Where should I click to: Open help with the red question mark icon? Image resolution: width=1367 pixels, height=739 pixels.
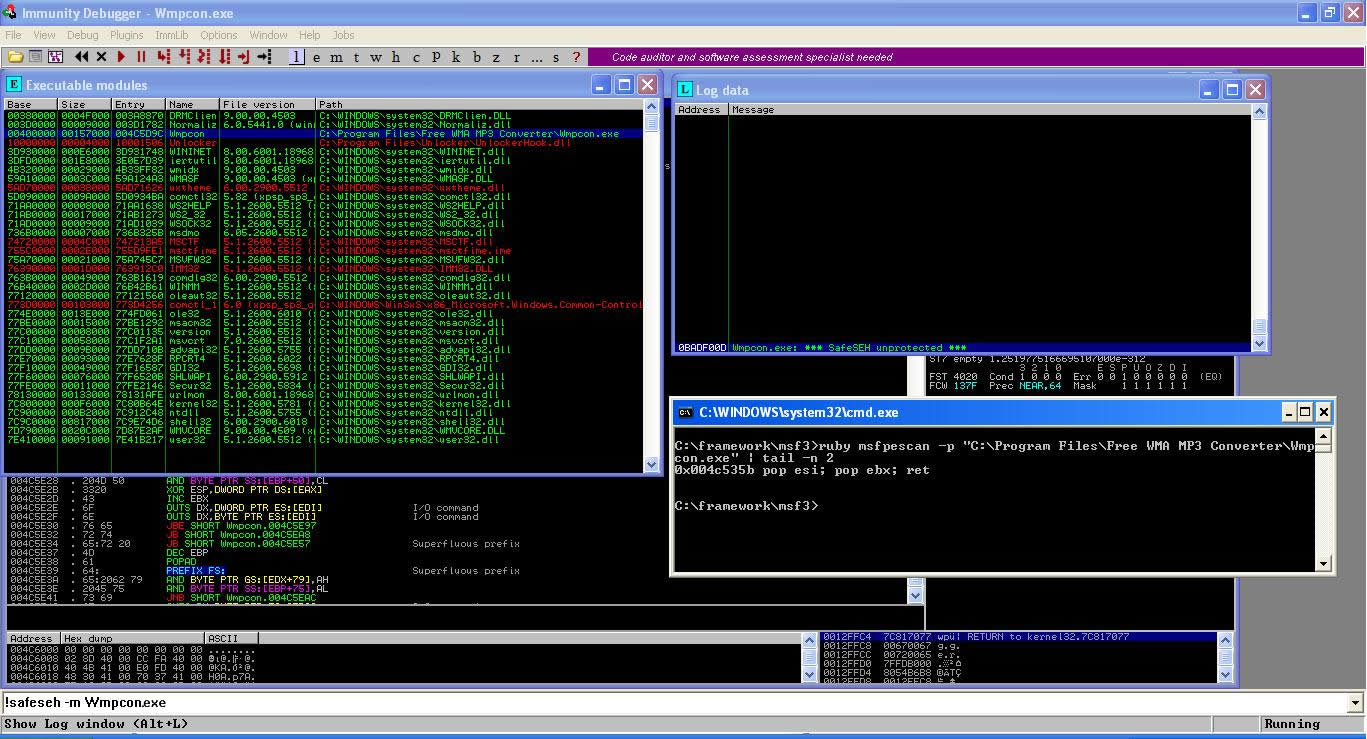(x=576, y=57)
